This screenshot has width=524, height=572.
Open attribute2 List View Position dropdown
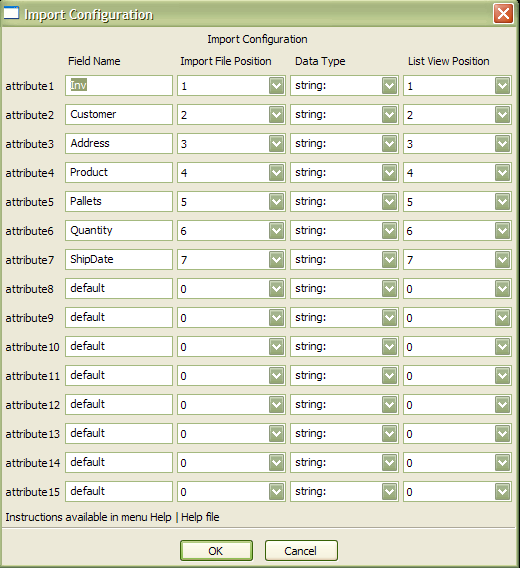502,115
